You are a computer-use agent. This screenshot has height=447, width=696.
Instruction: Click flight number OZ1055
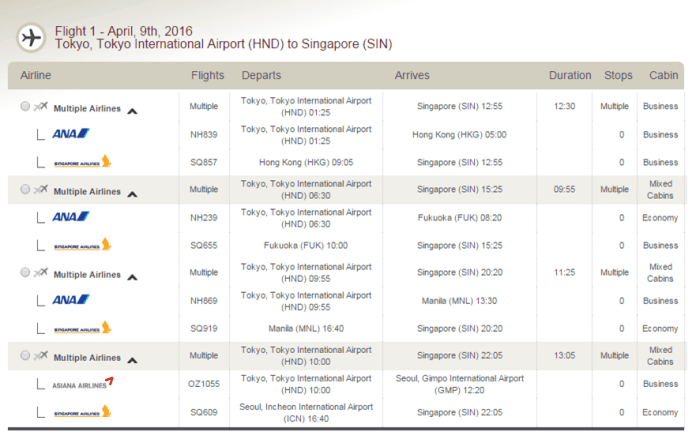204,384
